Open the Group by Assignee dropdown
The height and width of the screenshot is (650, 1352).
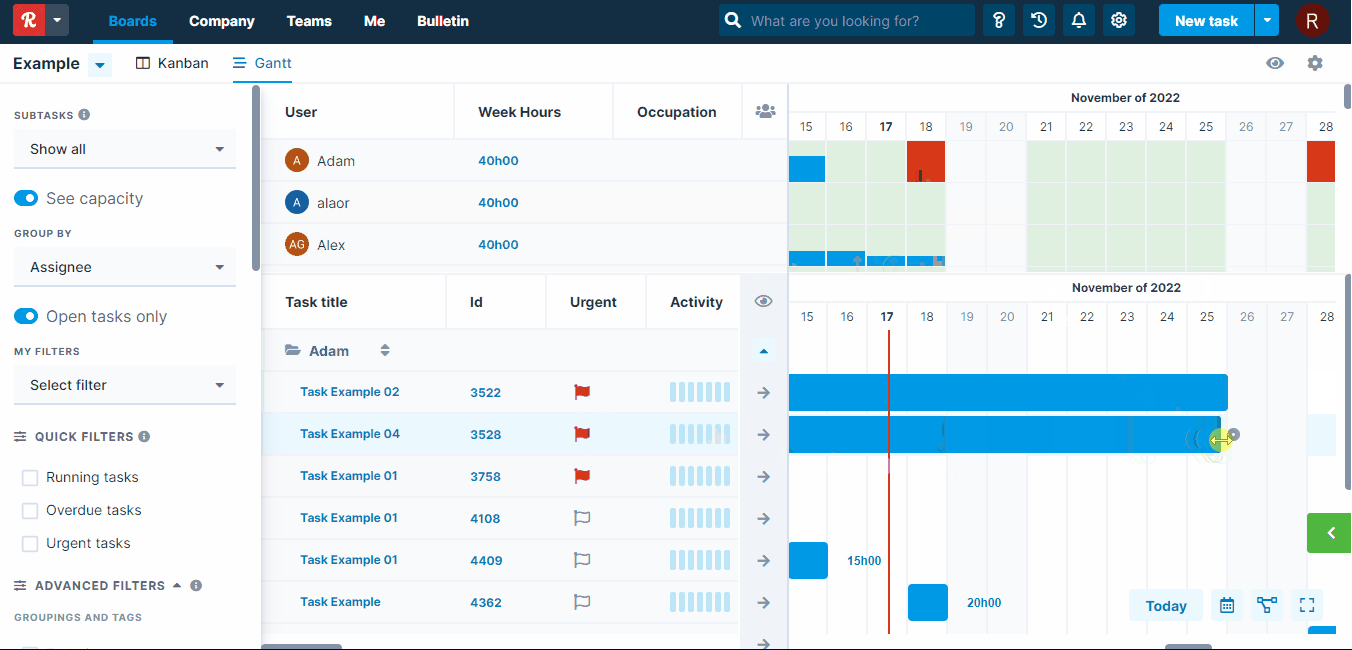coord(125,267)
